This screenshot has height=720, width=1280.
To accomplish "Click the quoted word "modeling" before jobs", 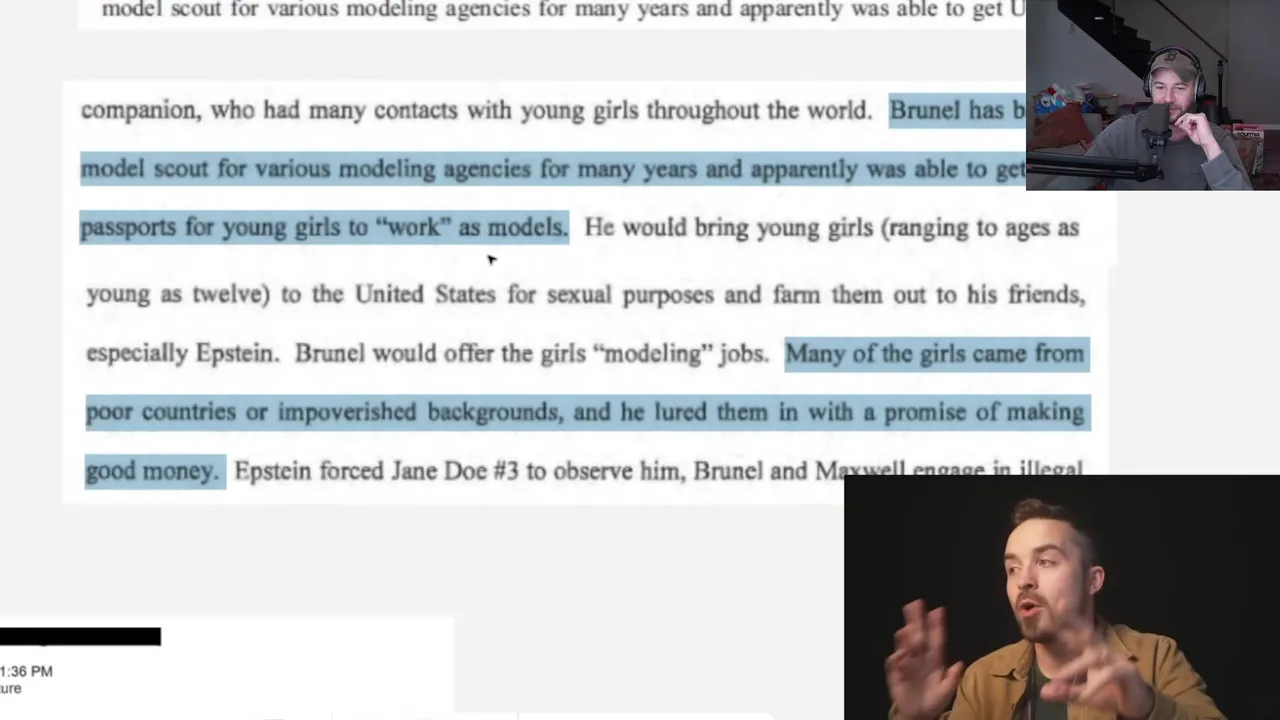I will tap(652, 353).
